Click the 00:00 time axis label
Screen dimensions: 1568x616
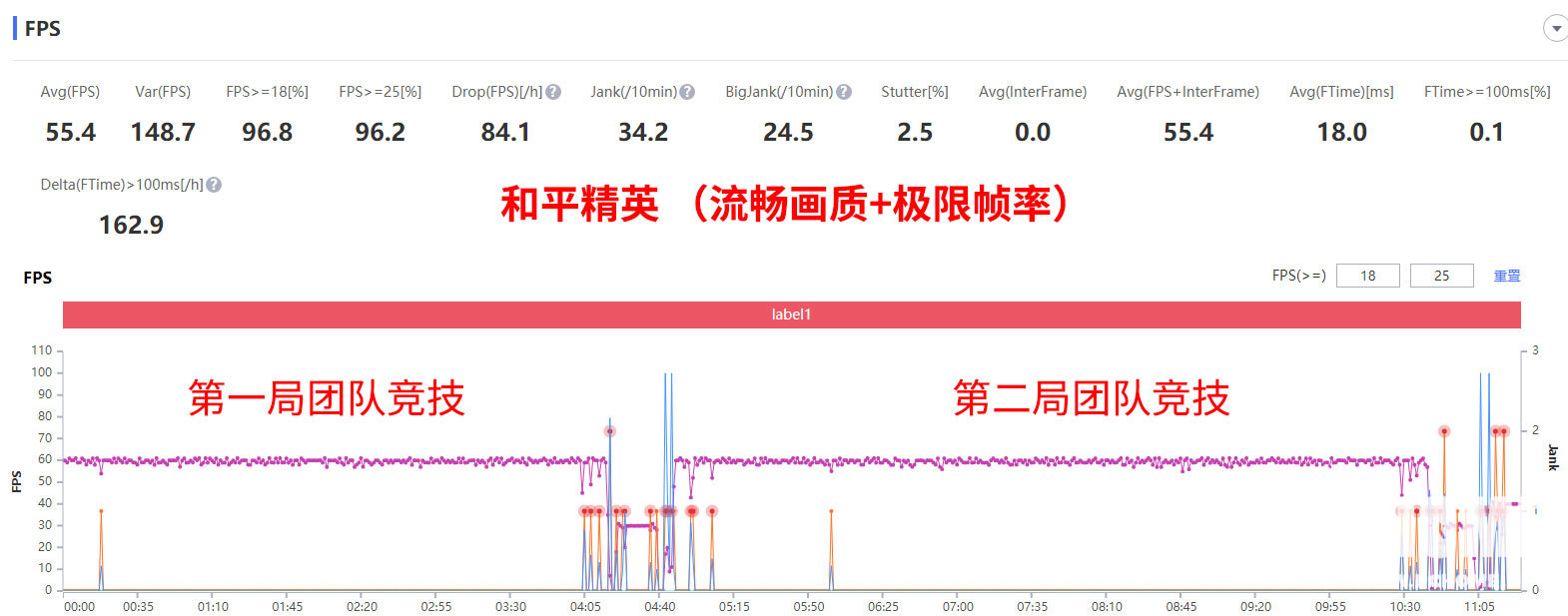79,606
